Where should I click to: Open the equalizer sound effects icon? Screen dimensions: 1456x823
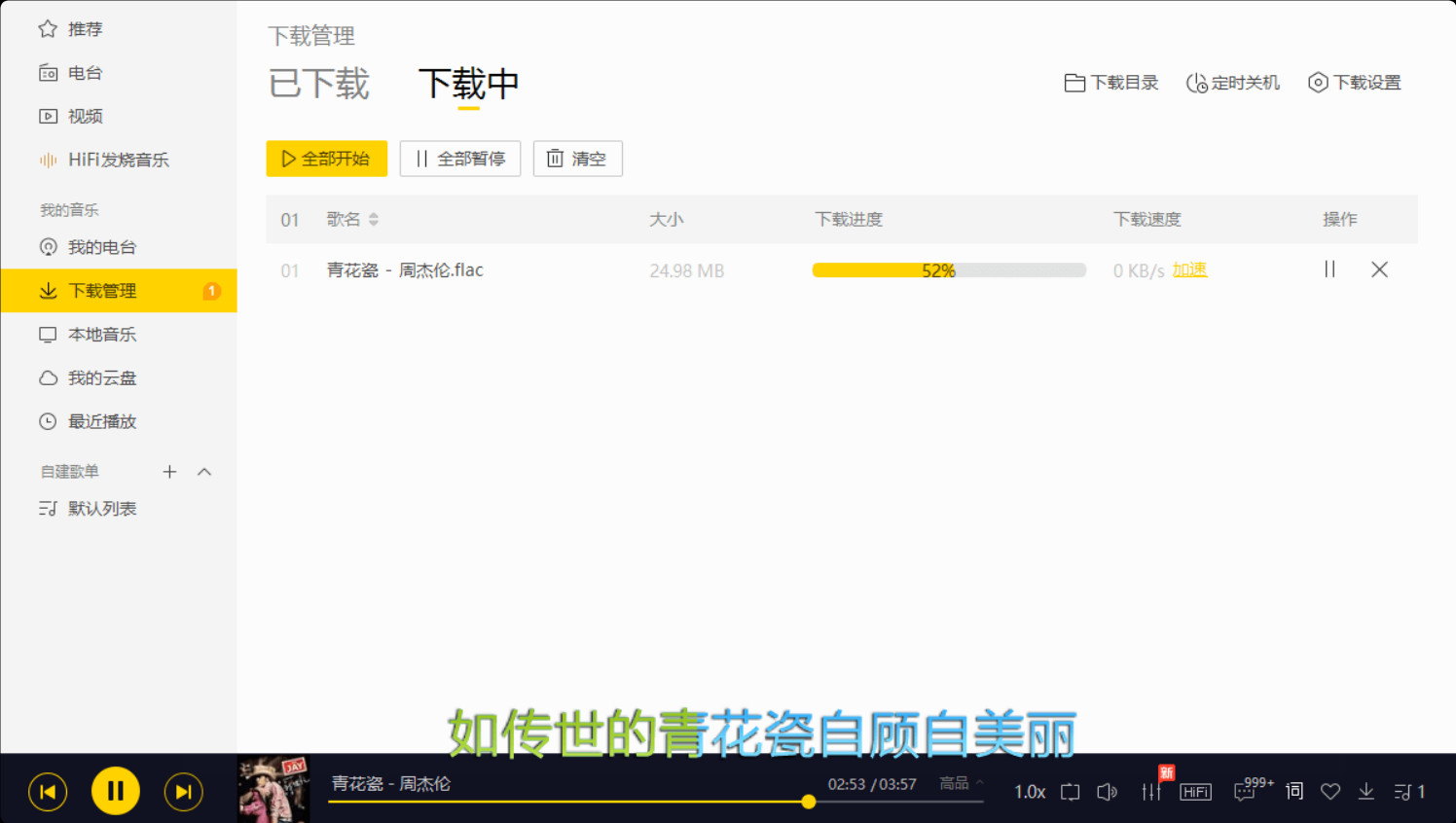[1151, 792]
